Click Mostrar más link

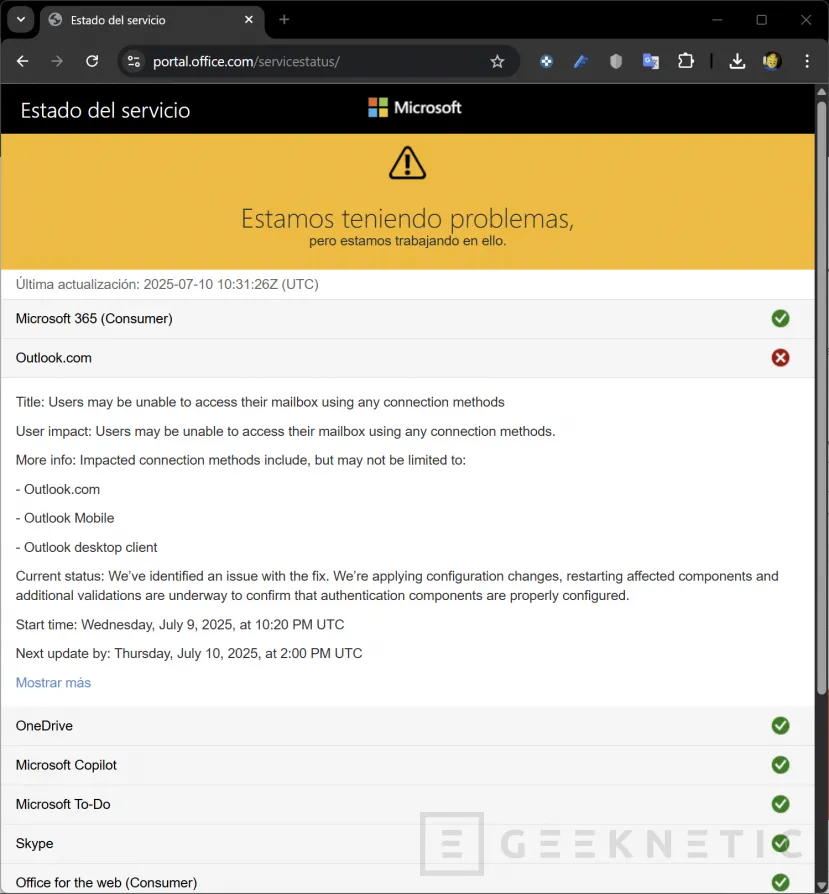[x=53, y=682]
